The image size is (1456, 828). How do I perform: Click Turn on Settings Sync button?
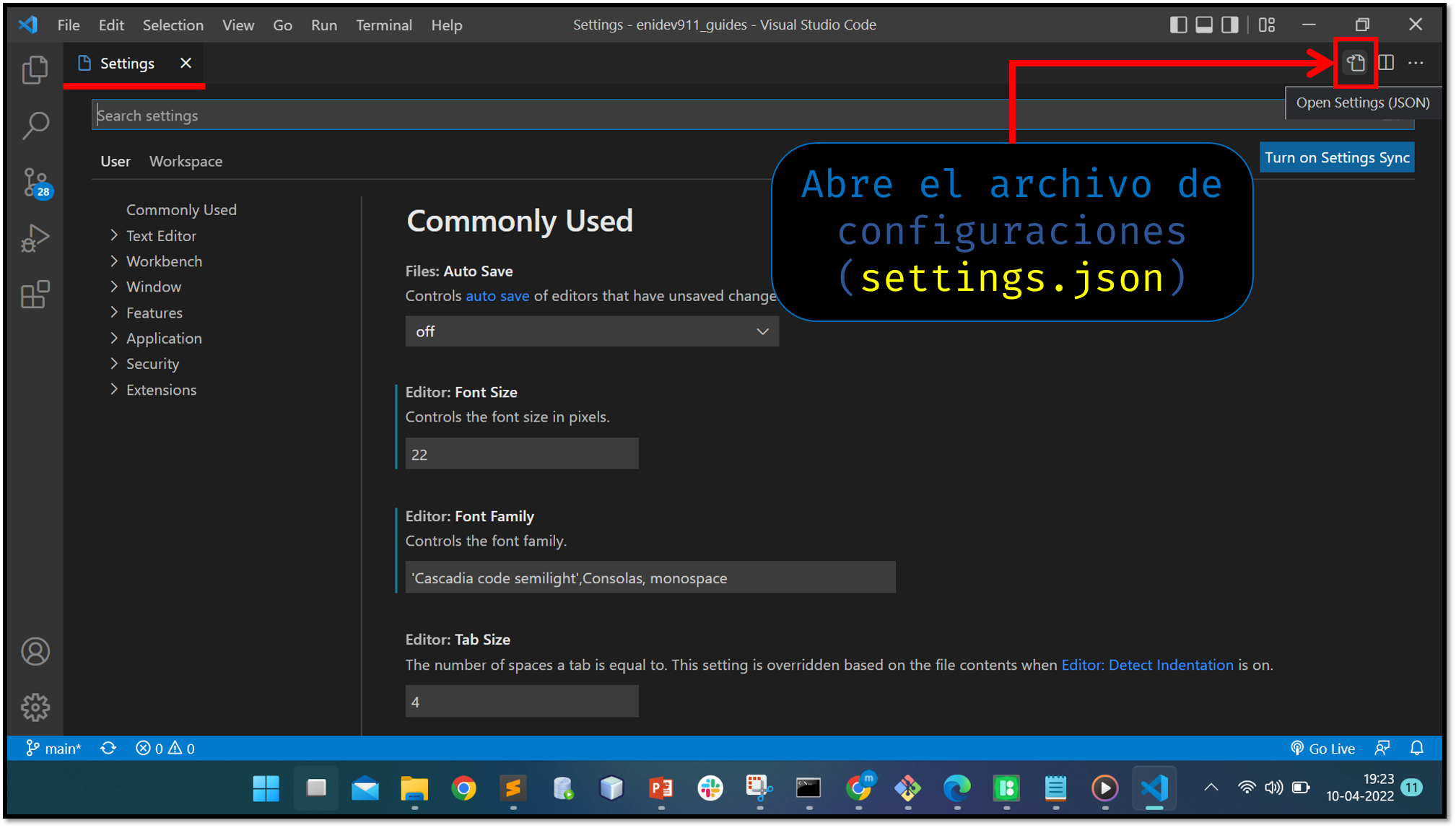point(1337,157)
